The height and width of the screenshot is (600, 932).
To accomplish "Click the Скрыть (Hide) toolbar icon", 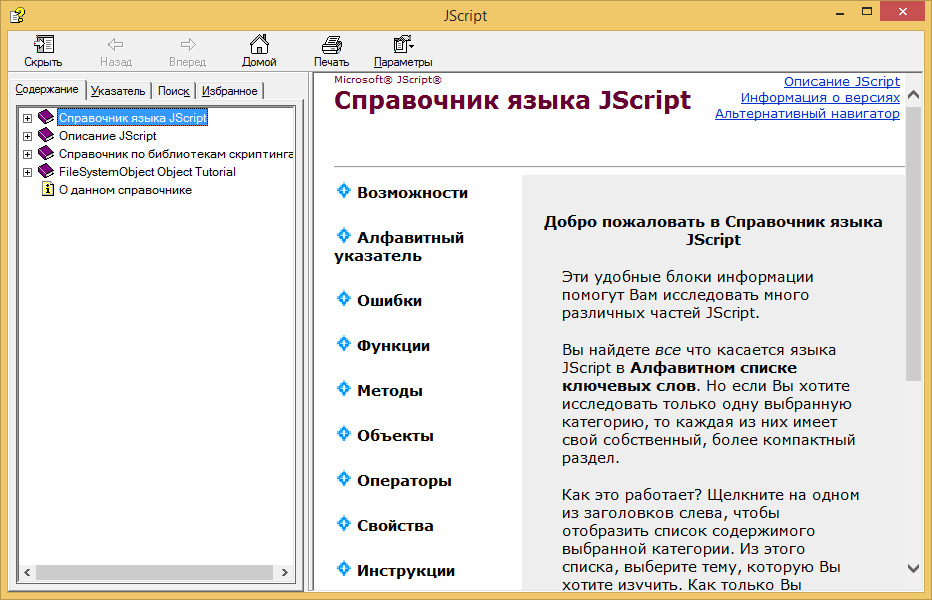I will [x=43, y=45].
